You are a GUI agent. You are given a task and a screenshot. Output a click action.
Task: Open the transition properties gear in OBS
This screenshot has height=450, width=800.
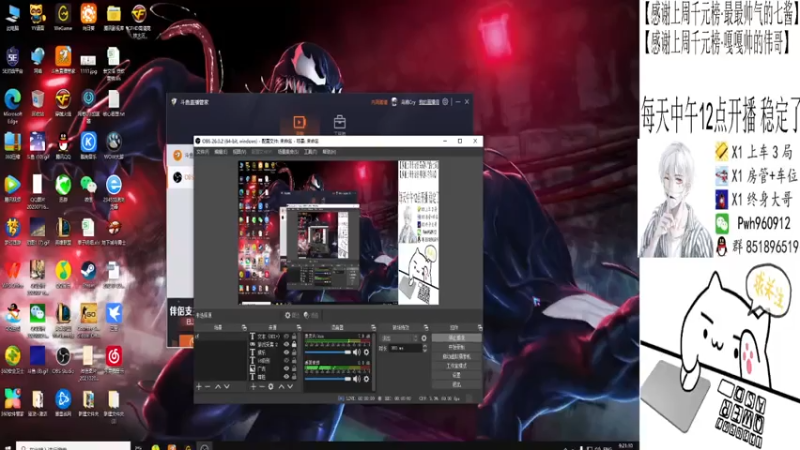424,338
